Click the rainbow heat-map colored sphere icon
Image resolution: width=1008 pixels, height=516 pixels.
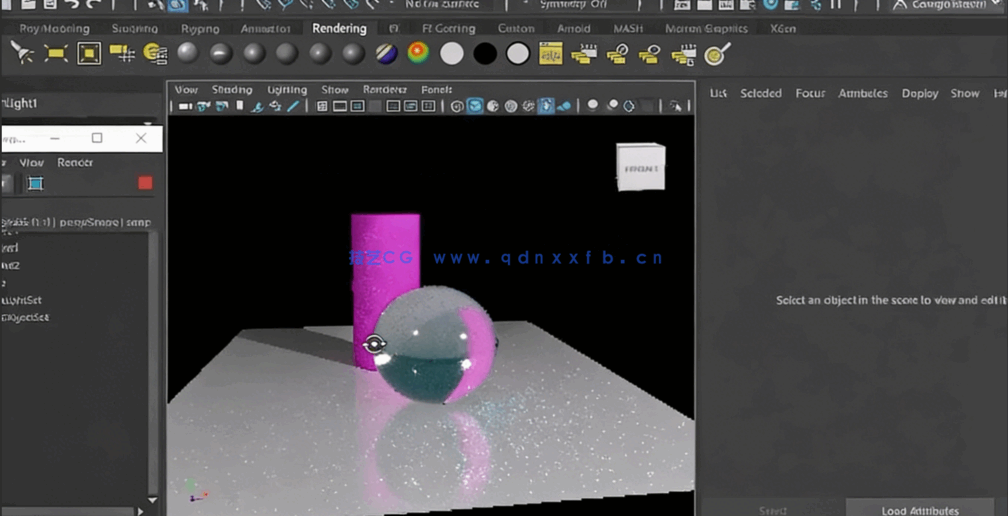(418, 53)
